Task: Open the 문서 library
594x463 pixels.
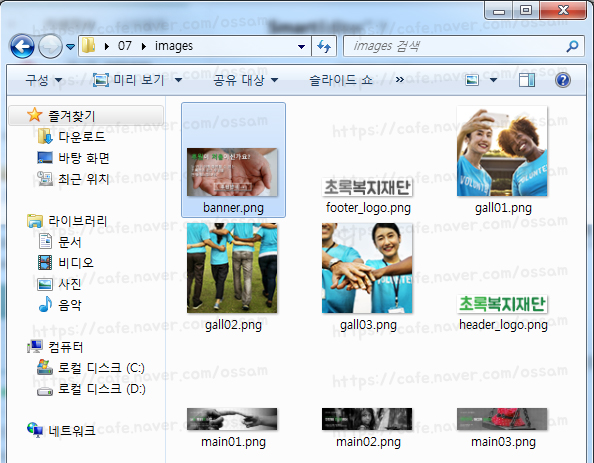Action: tap(70, 242)
